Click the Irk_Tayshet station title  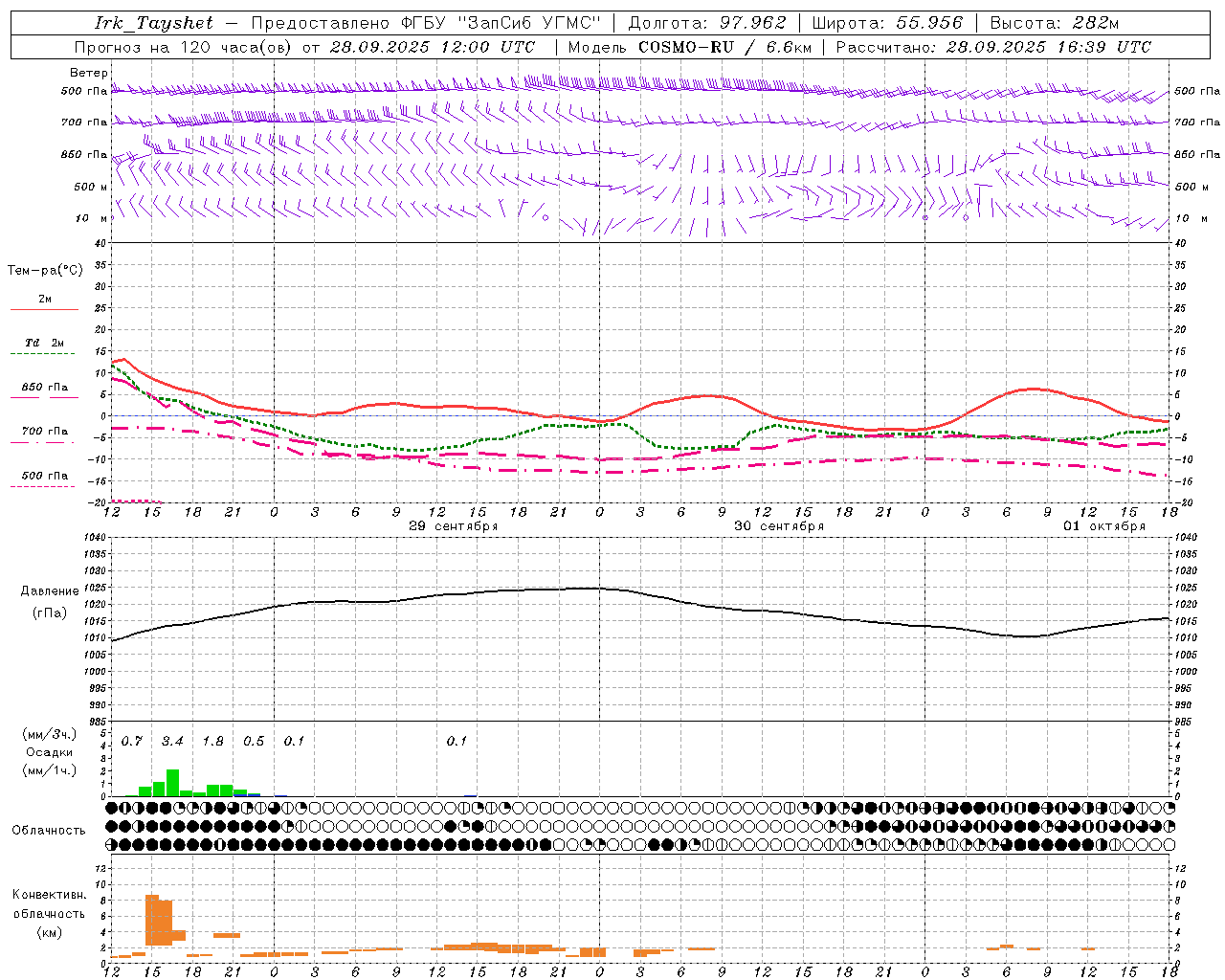tap(154, 23)
